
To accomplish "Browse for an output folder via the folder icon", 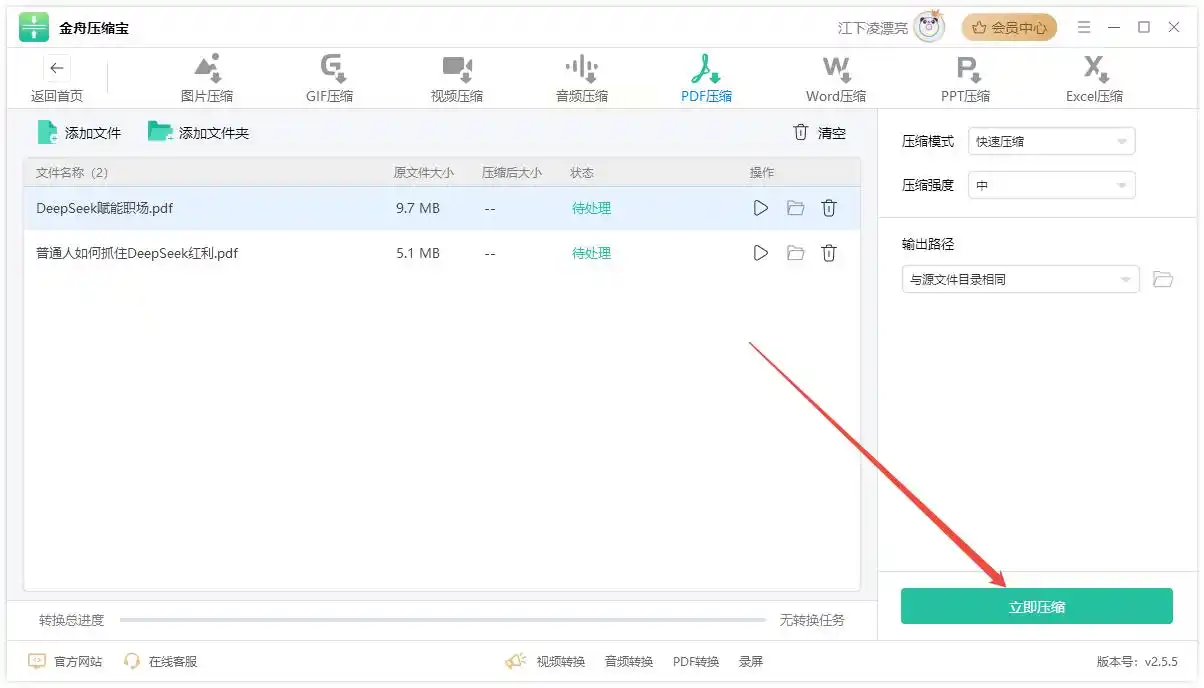I will pos(1162,279).
